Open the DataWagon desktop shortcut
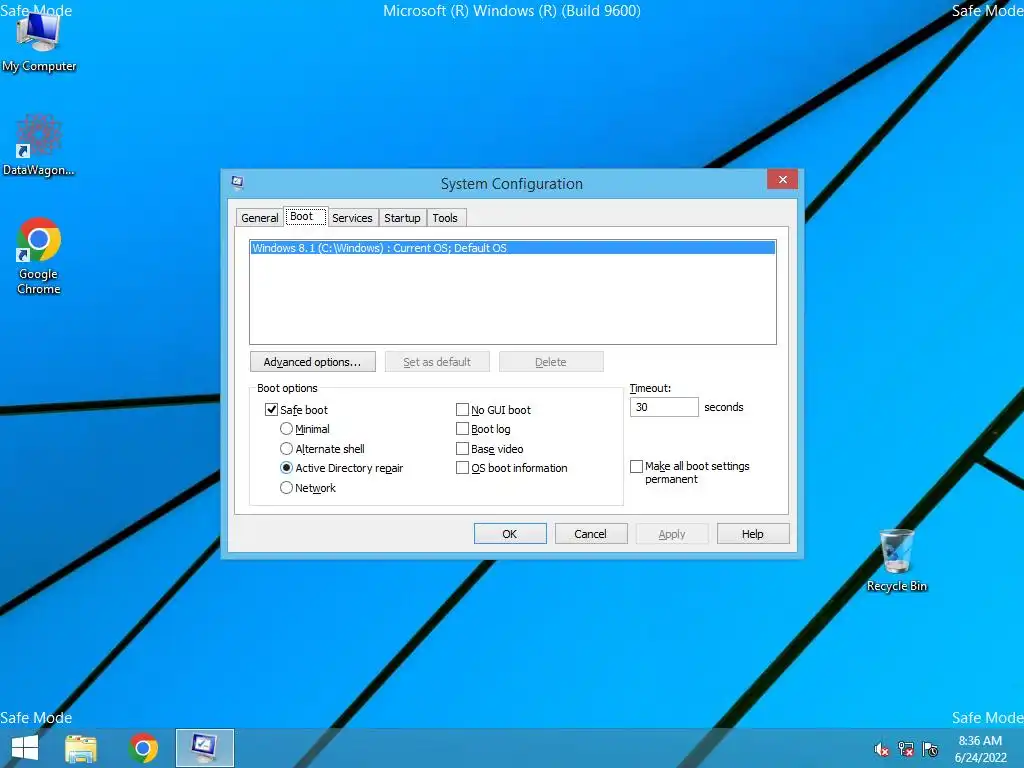Image resolution: width=1024 pixels, height=768 pixels. click(x=39, y=145)
